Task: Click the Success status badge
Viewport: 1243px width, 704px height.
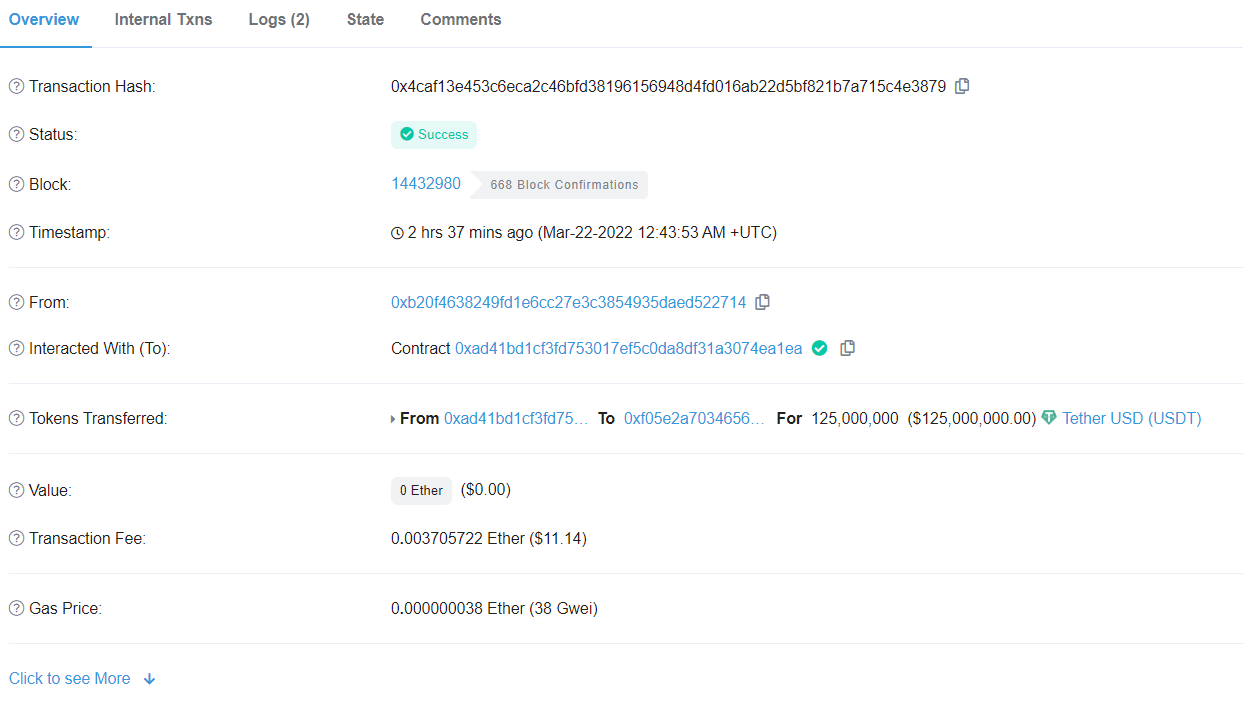Action: coord(434,134)
